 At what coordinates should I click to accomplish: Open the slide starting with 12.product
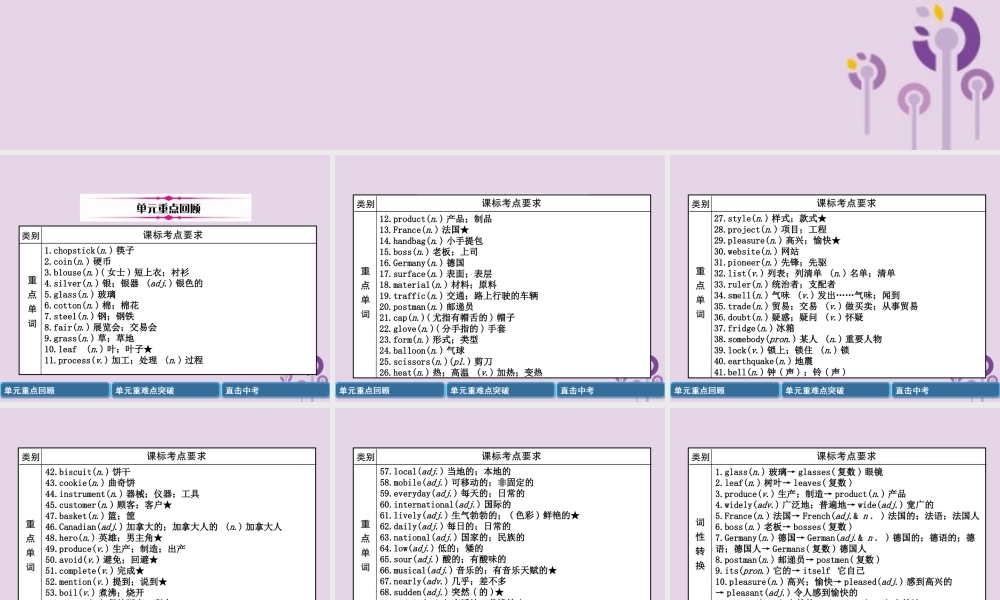point(500,278)
